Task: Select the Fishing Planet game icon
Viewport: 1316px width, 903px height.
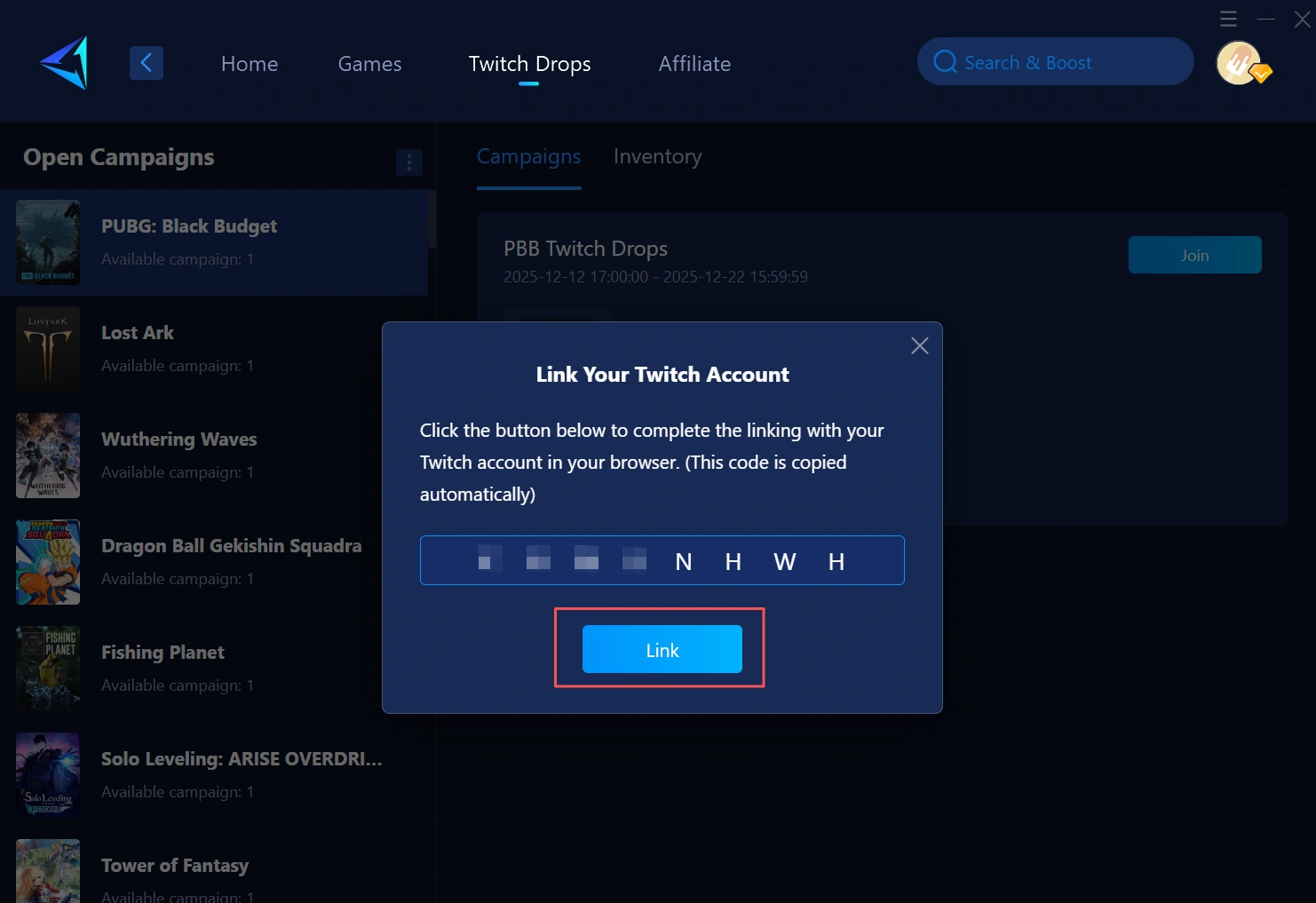Action: (x=48, y=669)
